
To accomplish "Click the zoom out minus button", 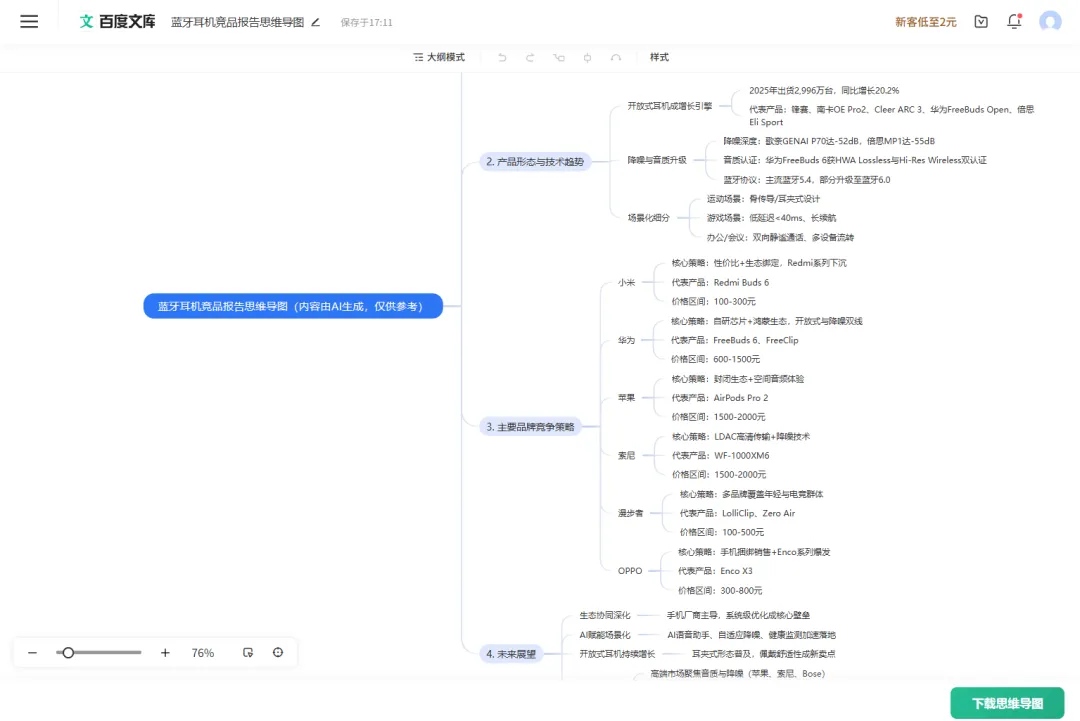I will tap(32, 652).
